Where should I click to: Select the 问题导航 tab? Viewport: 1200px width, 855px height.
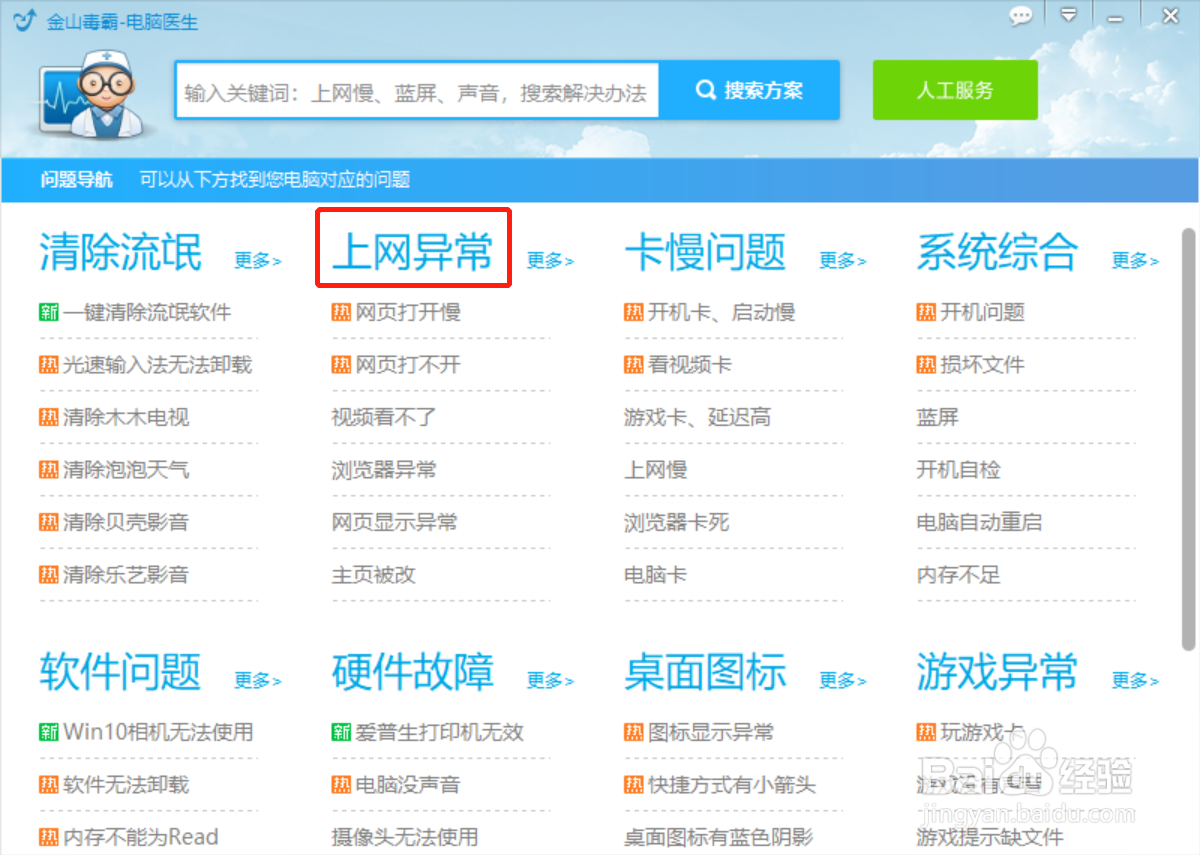(76, 180)
